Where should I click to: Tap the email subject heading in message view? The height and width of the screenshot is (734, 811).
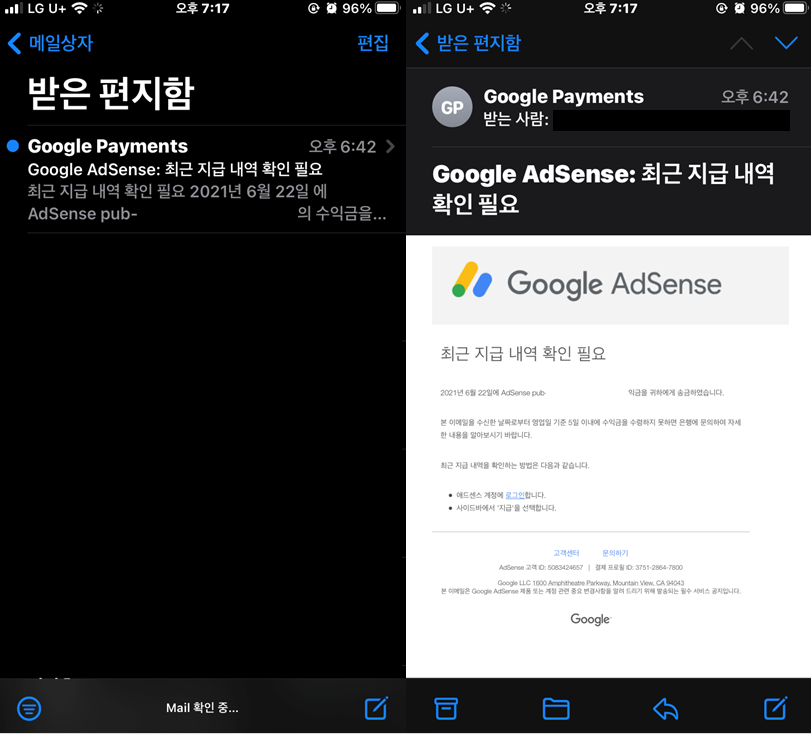[603, 188]
